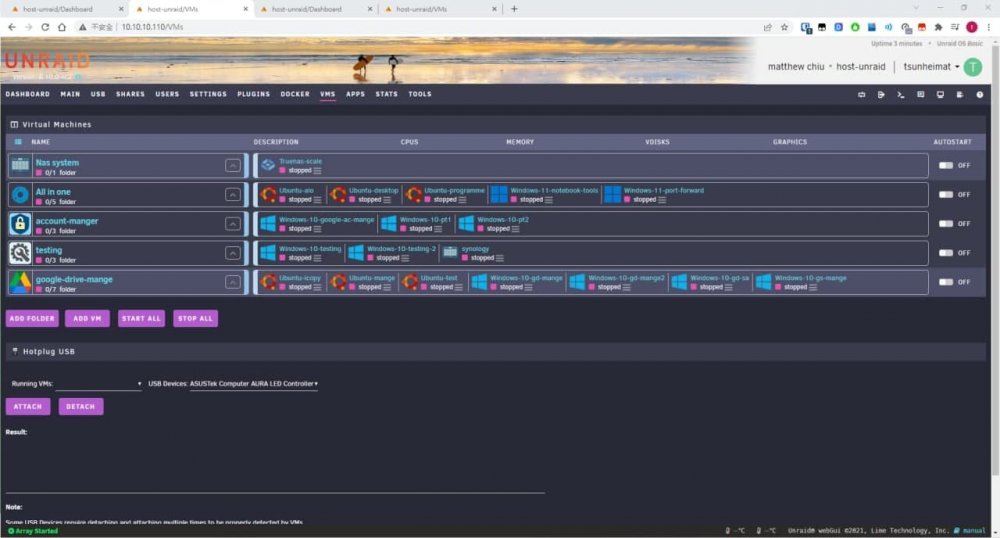Click the Windows-11-port-forward VM icon
The image size is (1000, 538).
[x=613, y=194]
